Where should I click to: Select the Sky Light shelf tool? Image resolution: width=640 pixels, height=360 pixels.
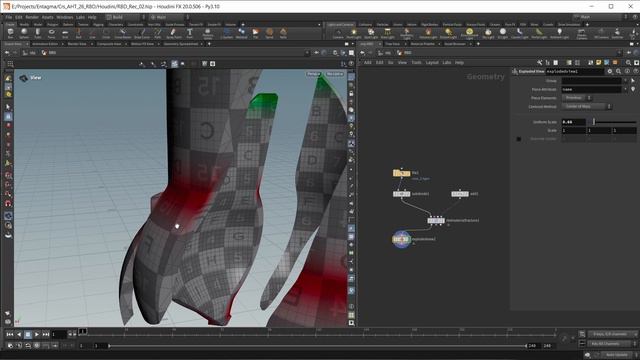(488, 33)
